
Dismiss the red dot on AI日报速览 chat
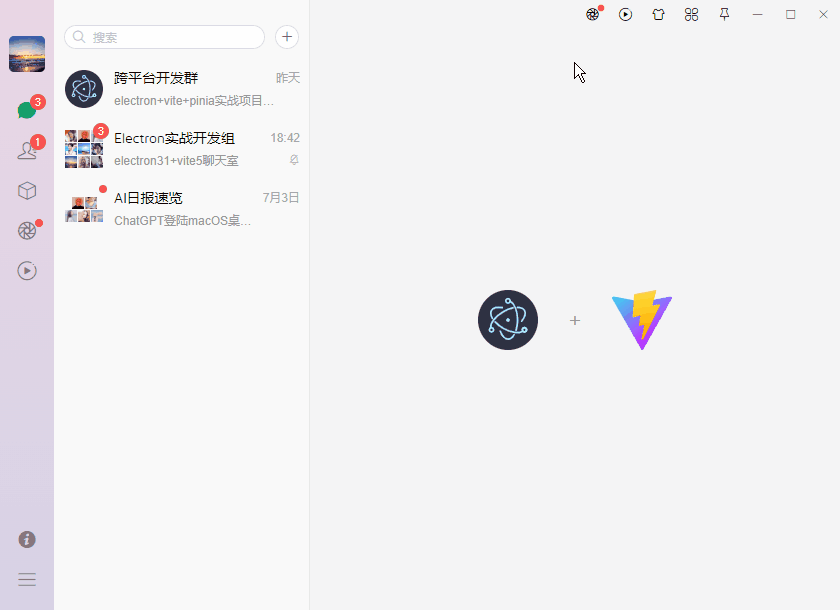(x=102, y=188)
